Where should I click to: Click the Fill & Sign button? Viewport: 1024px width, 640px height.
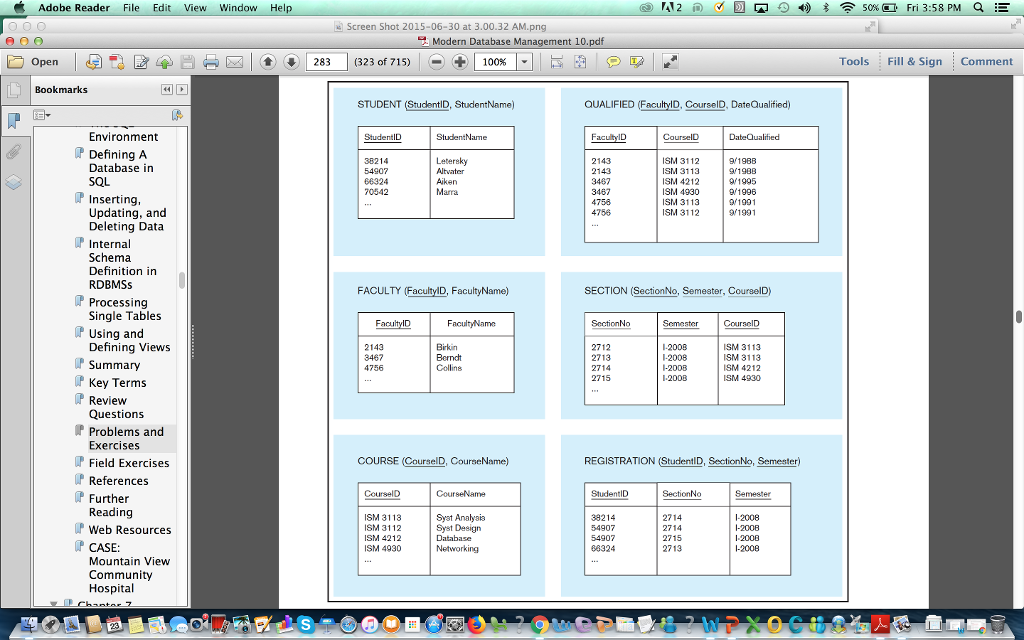coord(915,61)
